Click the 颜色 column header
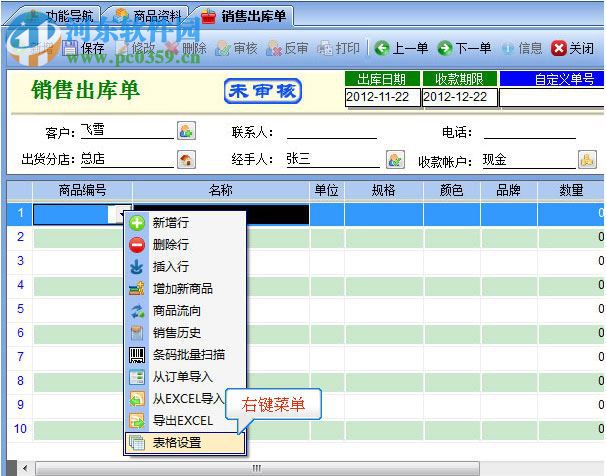Screen dimensions: 606x476 (x=451, y=190)
